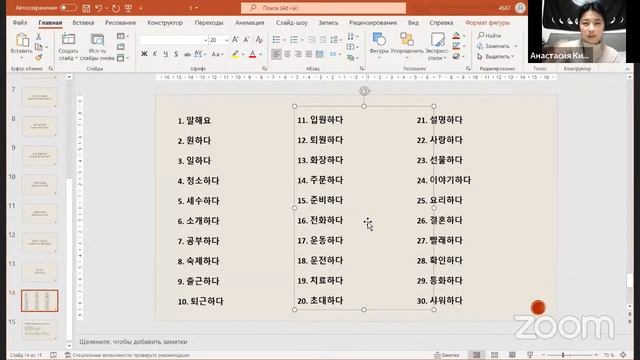Click the Вставить paste icon
Viewport: 640px width, 360px height.
[x=22, y=40]
